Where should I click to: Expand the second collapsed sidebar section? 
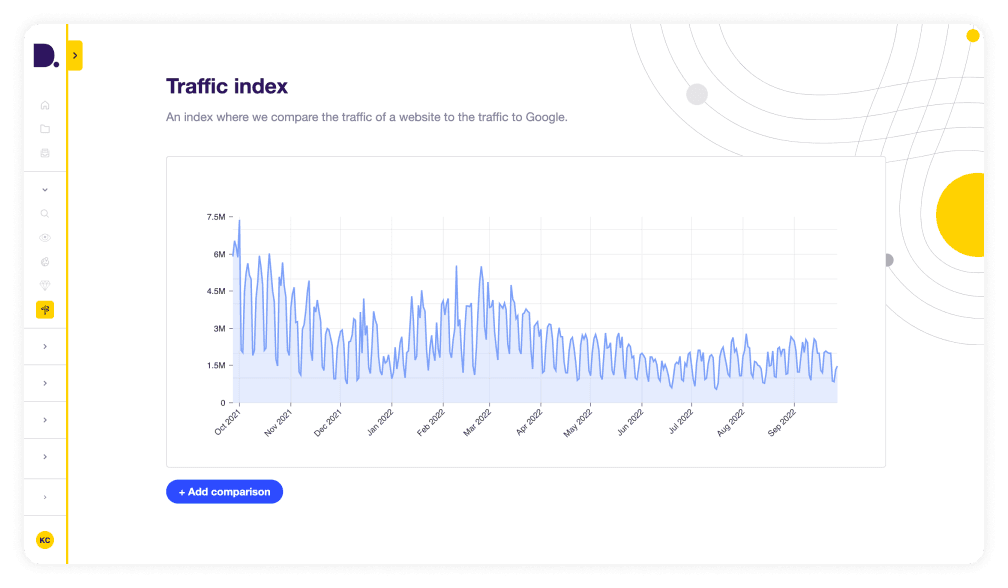(x=45, y=383)
